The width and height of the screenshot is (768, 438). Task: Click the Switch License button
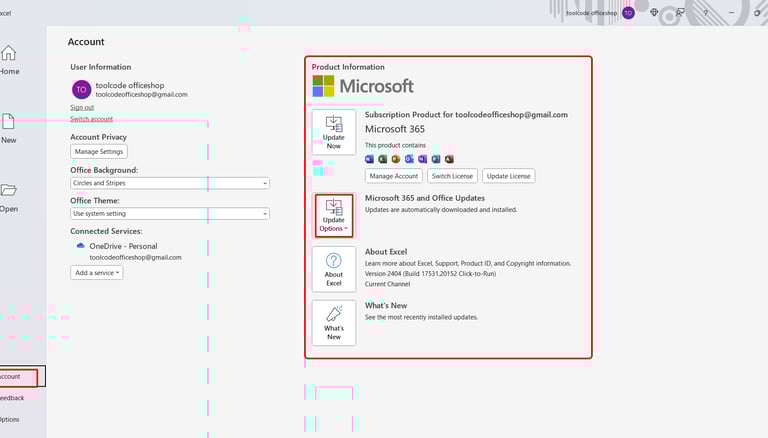point(452,176)
